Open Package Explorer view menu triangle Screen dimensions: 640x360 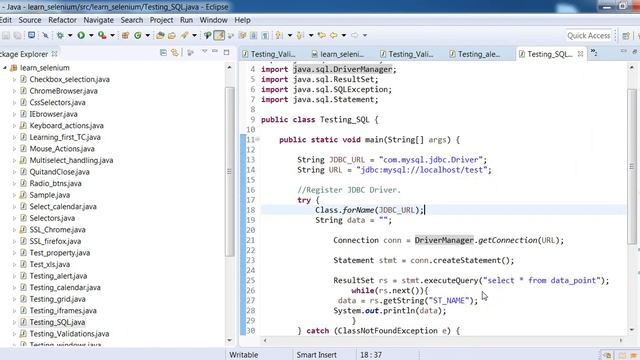(204, 51)
